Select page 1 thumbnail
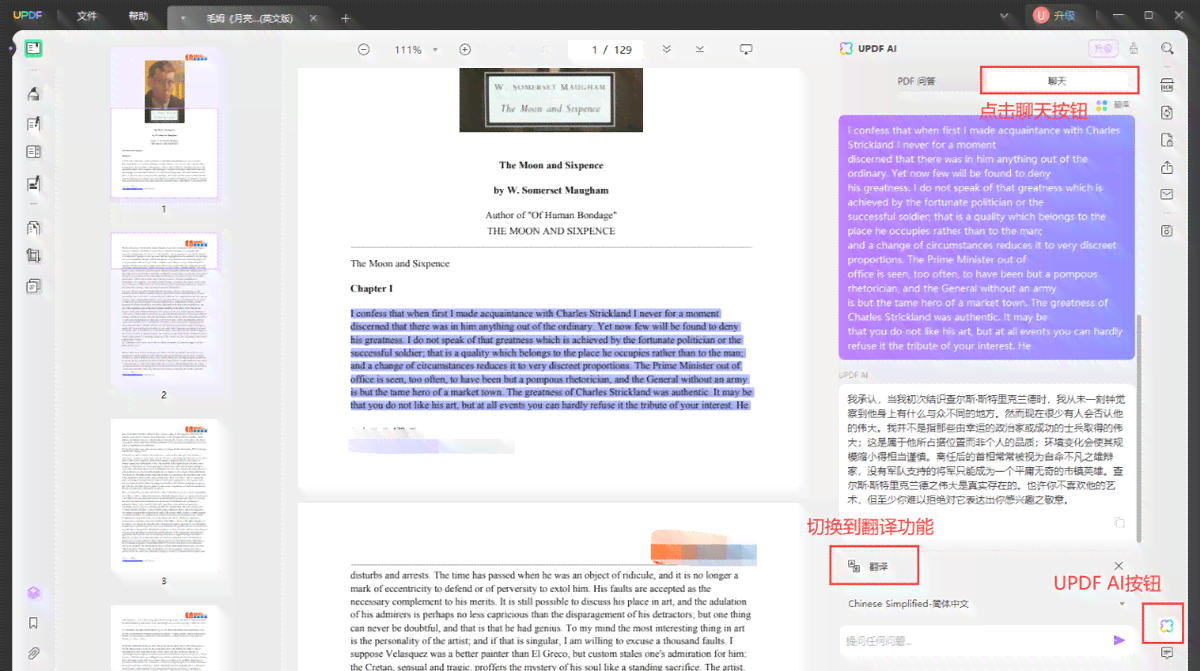The image size is (1200, 671). [164, 124]
